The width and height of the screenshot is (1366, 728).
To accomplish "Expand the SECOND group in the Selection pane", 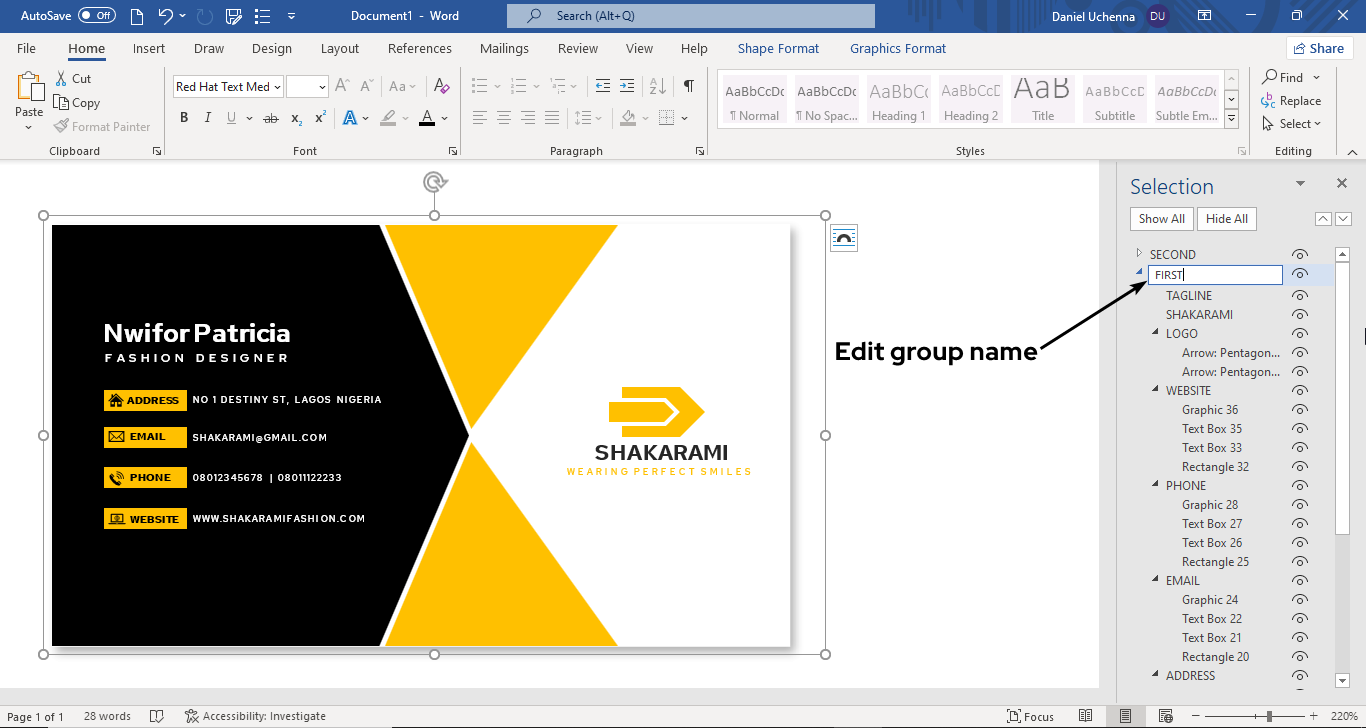I will coord(1139,254).
